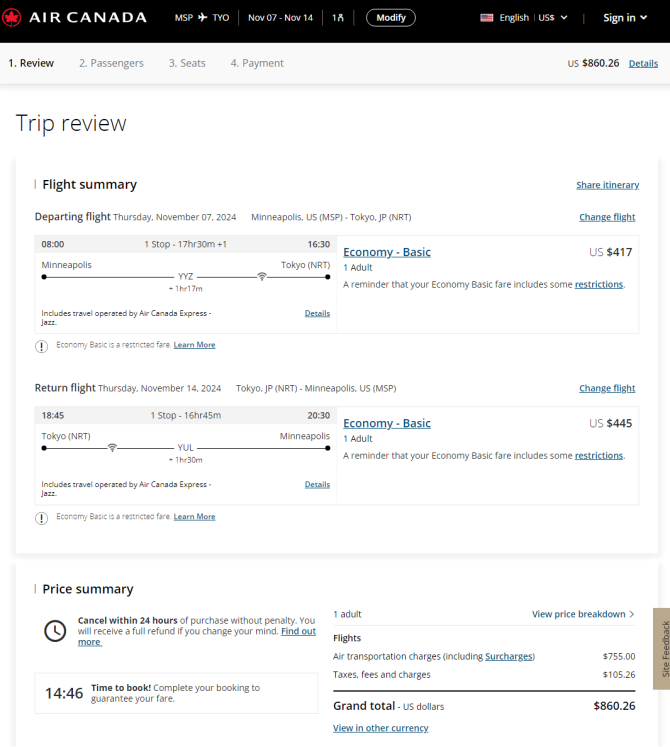
Task: Click Find out more cancellation link
Action: [298, 631]
